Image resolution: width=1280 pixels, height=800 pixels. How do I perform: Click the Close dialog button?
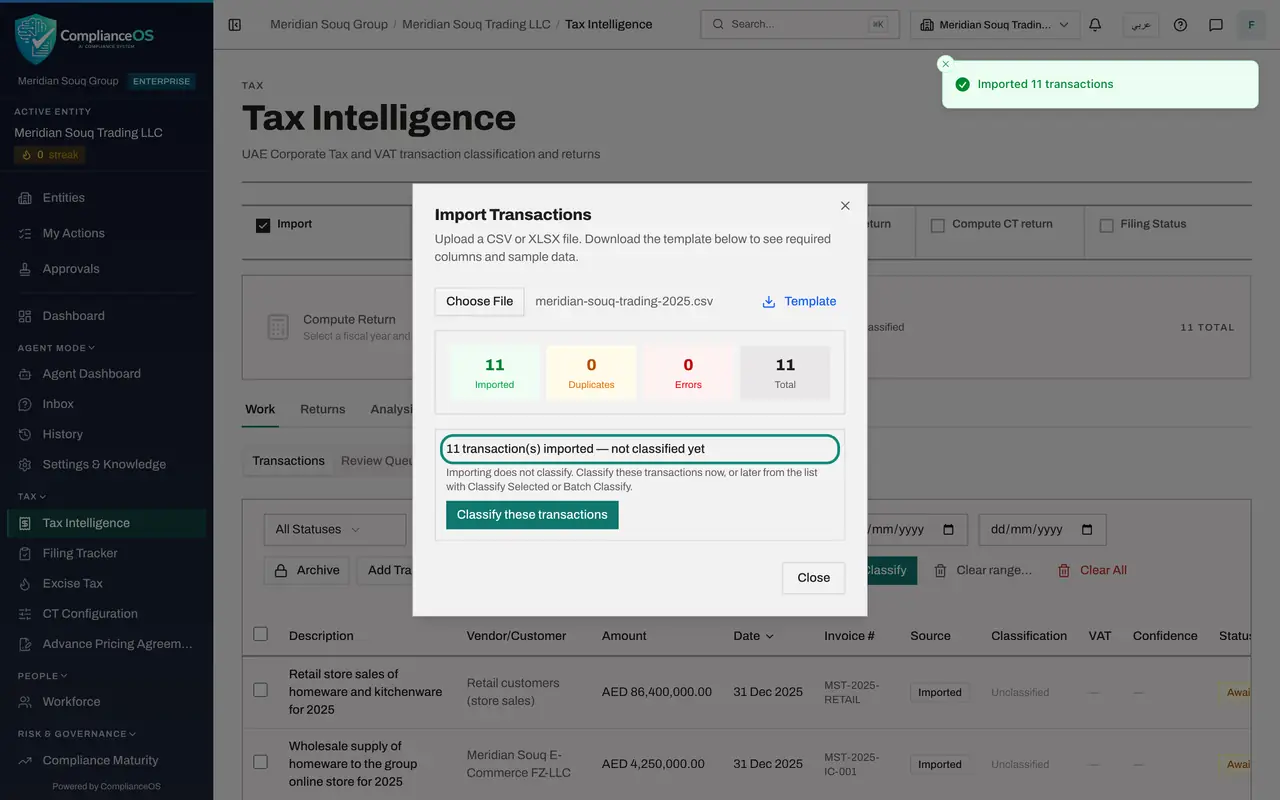(x=814, y=578)
